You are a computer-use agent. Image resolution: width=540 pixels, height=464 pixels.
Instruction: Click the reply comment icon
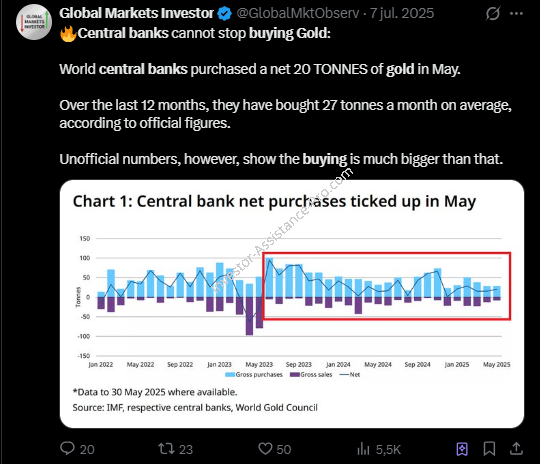67,448
